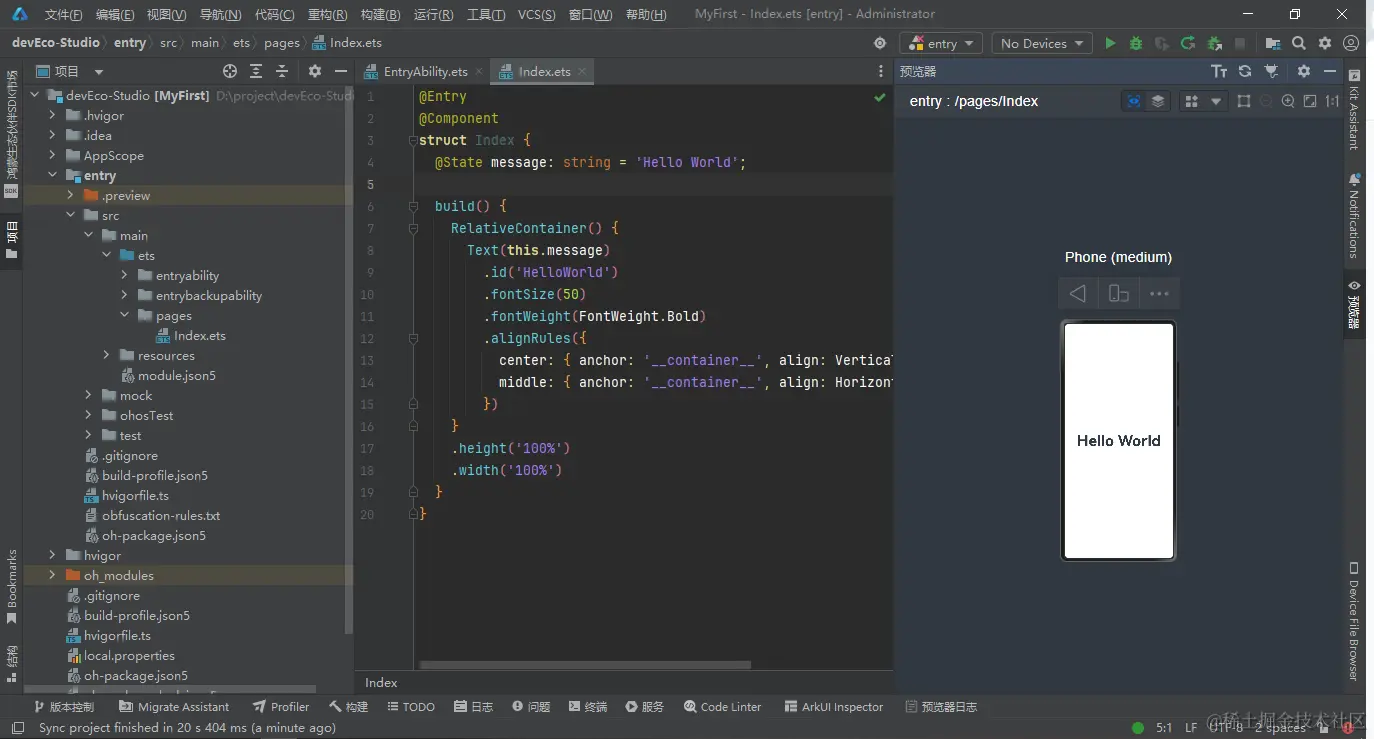Screen dimensions: 1374x739
Task: Slide the editor horizontal scrollbar
Action: (585, 664)
